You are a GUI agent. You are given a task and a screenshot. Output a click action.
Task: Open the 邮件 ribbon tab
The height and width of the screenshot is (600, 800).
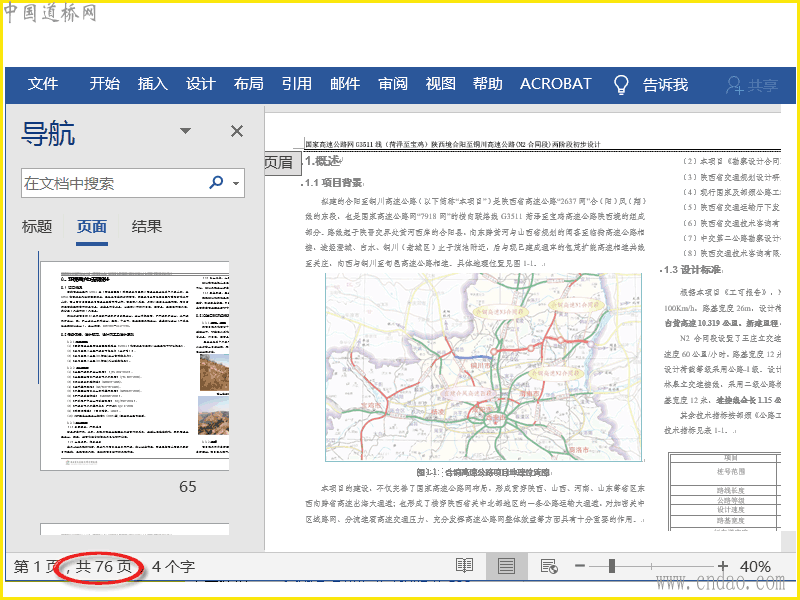click(345, 84)
